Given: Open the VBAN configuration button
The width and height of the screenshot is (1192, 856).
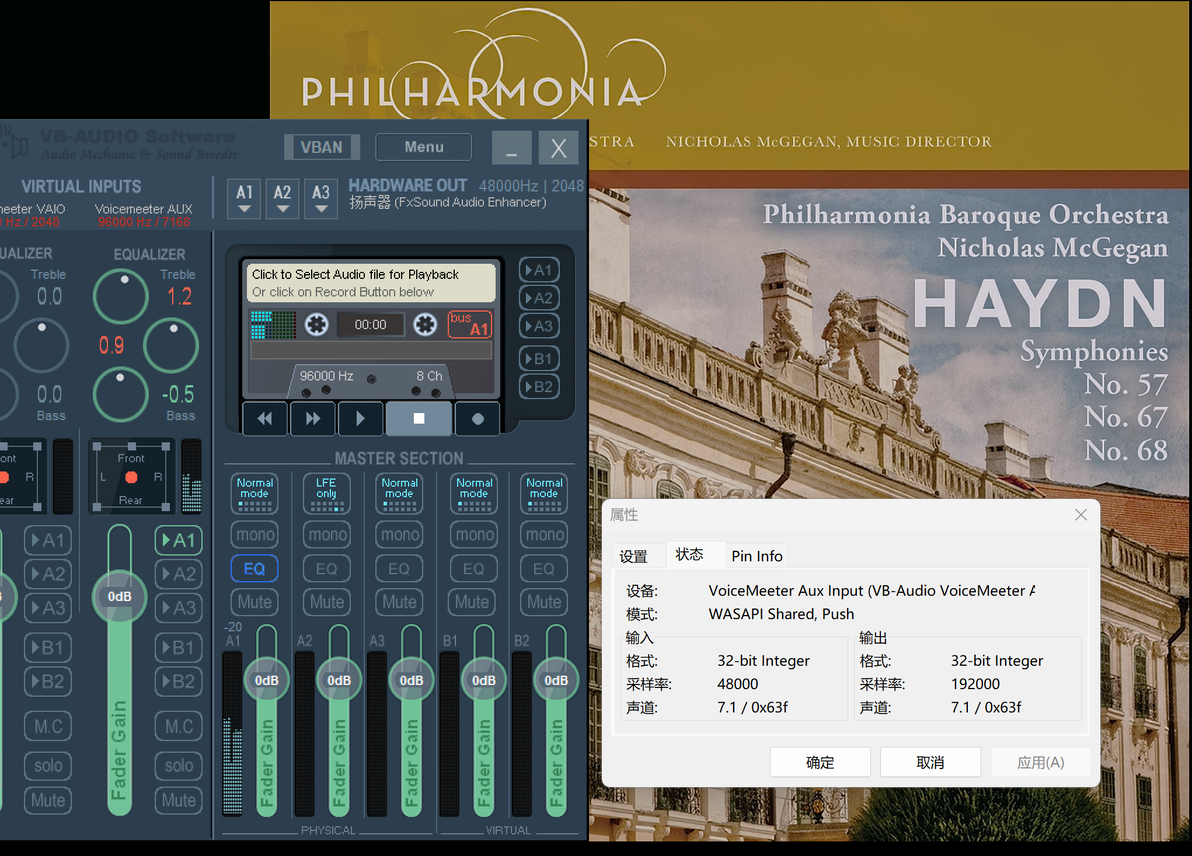Looking at the screenshot, I should pyautogui.click(x=322, y=147).
